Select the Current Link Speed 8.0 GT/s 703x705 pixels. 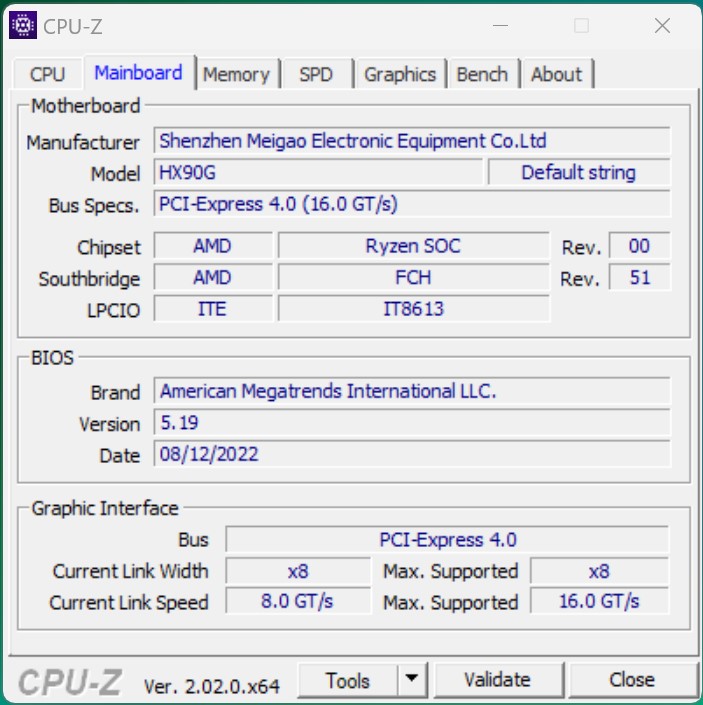[298, 601]
